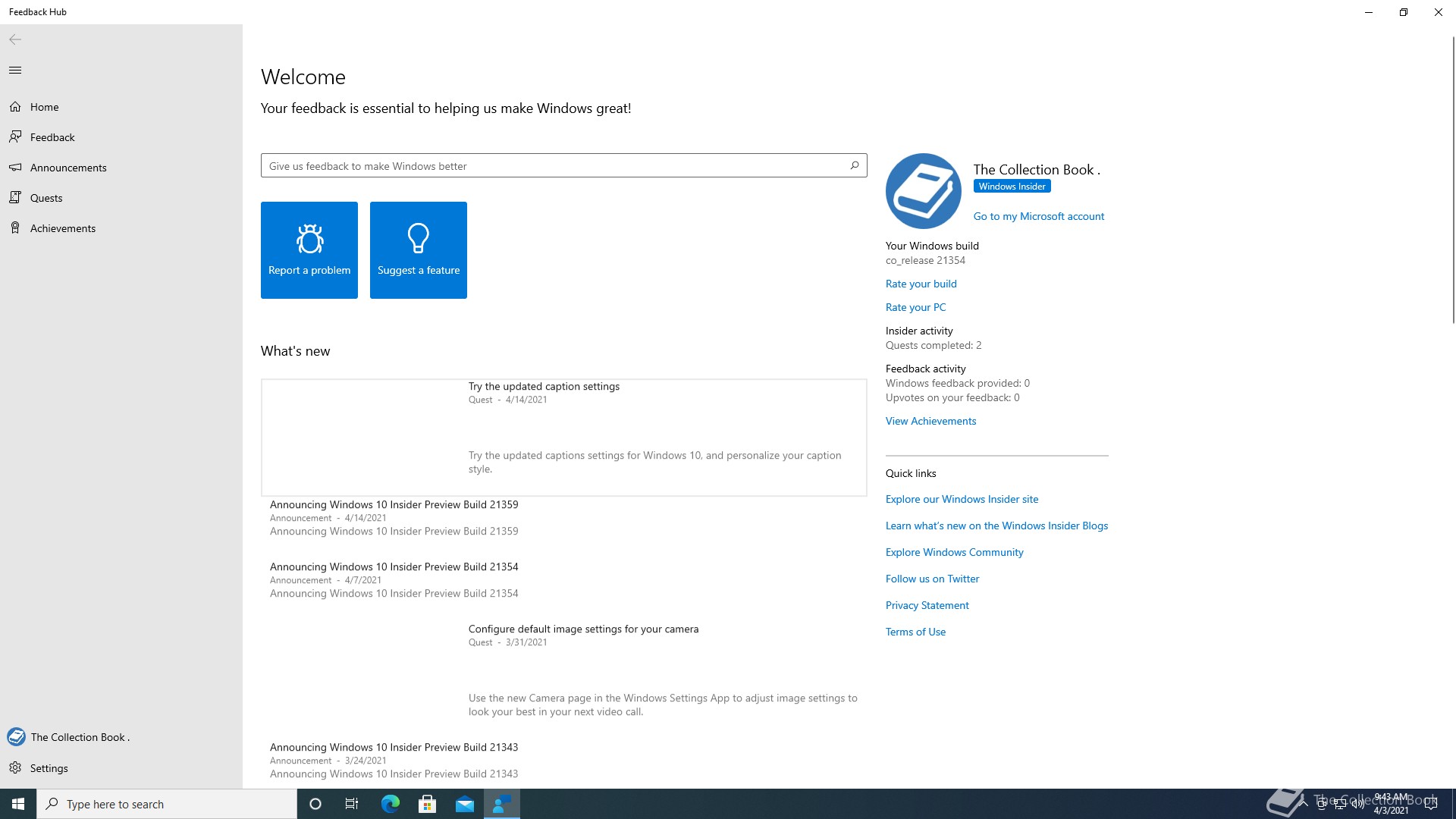The width and height of the screenshot is (1456, 819).
Task: Open the Mail app from taskbar
Action: [x=464, y=804]
